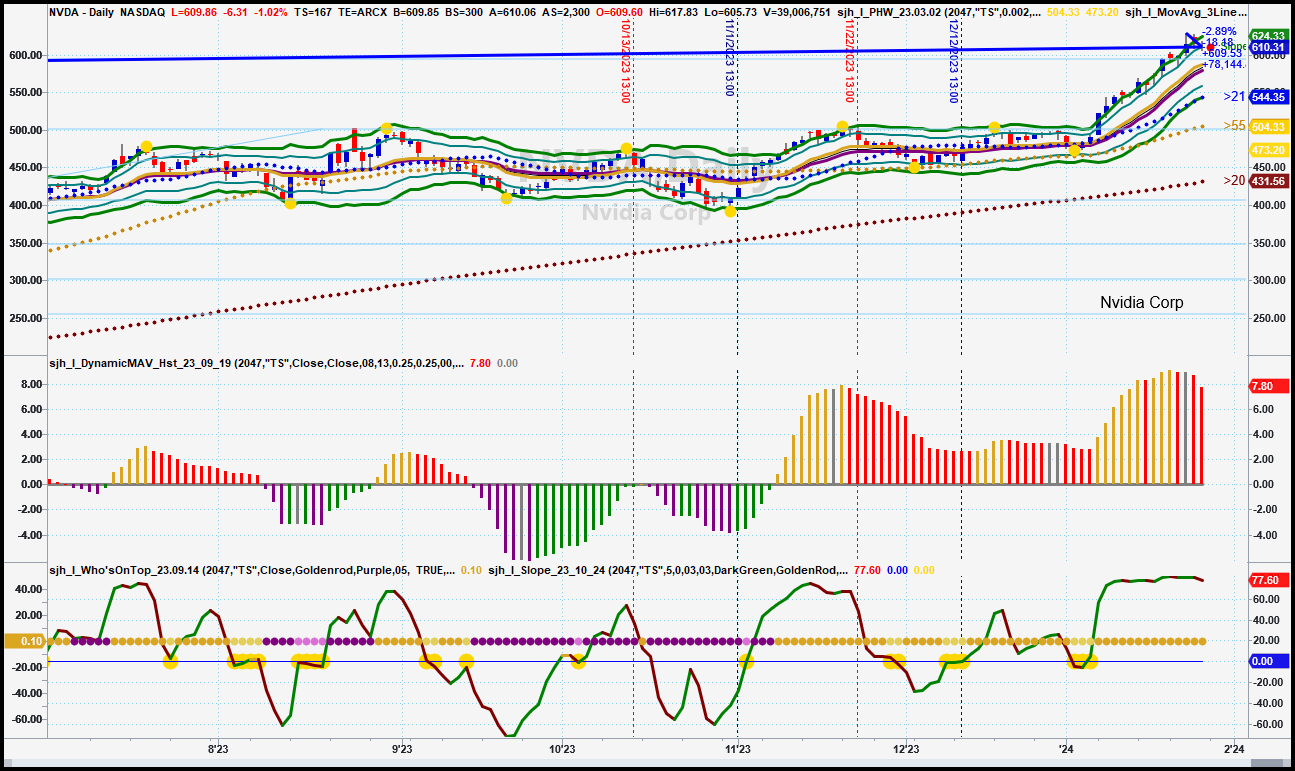
Task: Click the 300.00 price on right axis
Action: click(x=1268, y=280)
